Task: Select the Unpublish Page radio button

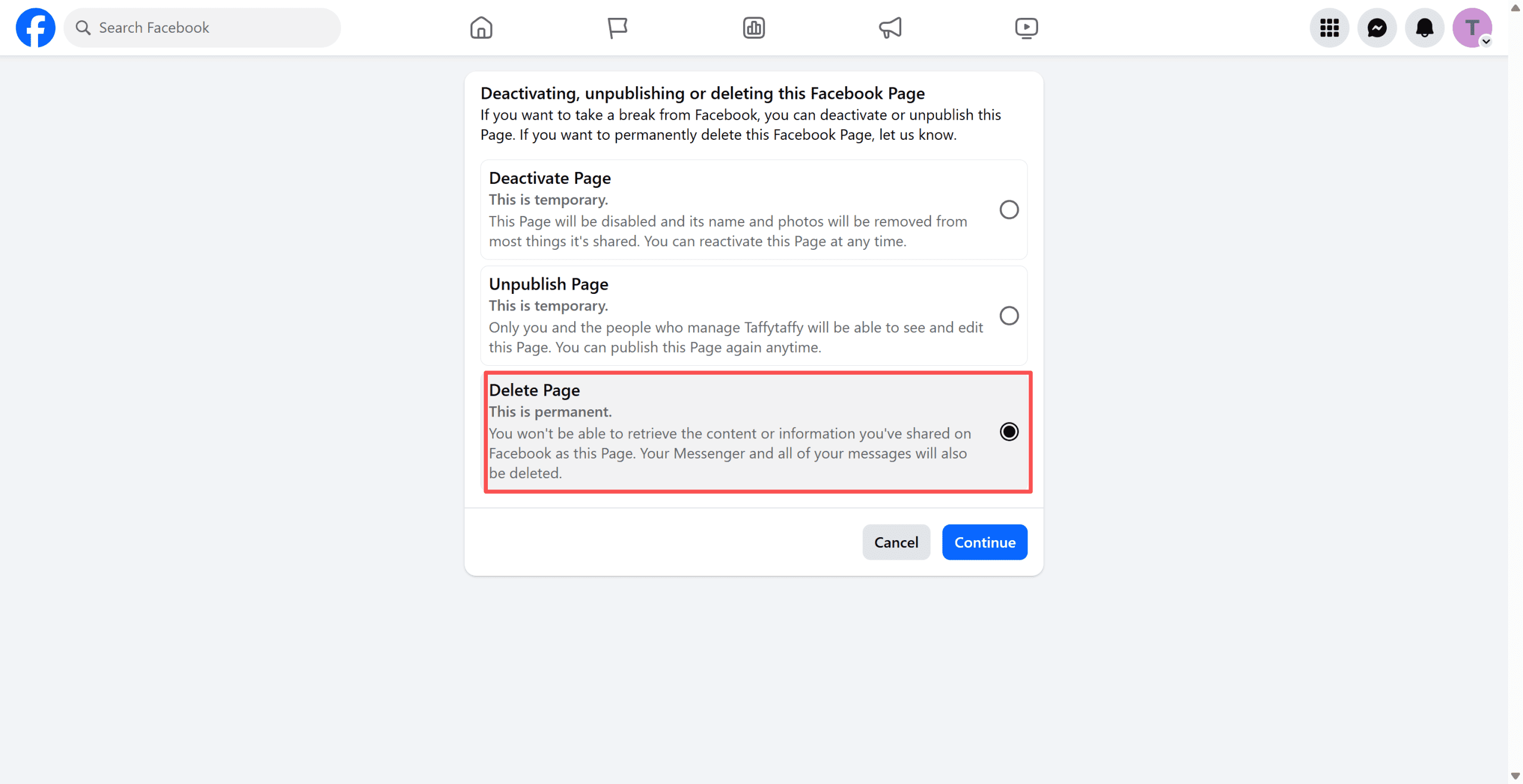Action: coord(1009,315)
